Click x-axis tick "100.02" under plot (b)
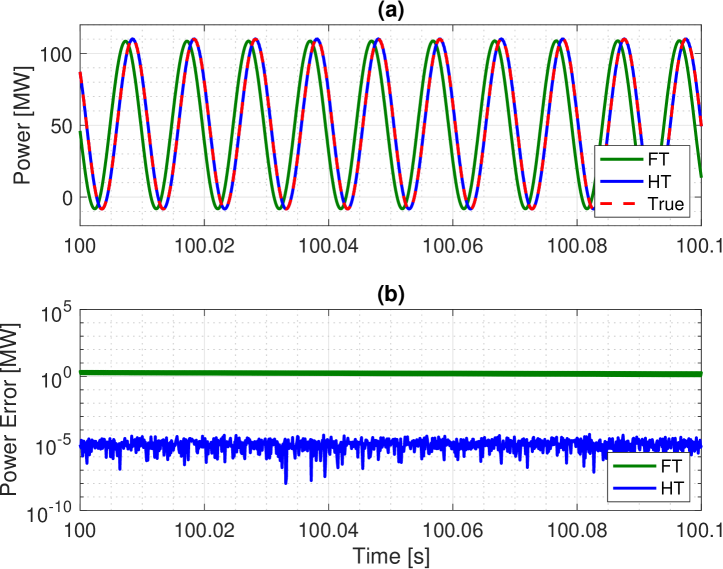 tap(204, 530)
